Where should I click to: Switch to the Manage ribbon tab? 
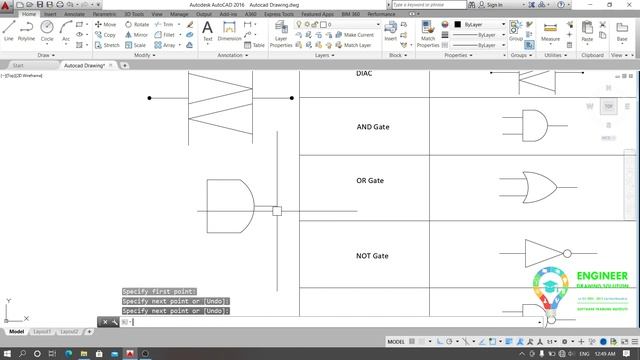coord(179,14)
